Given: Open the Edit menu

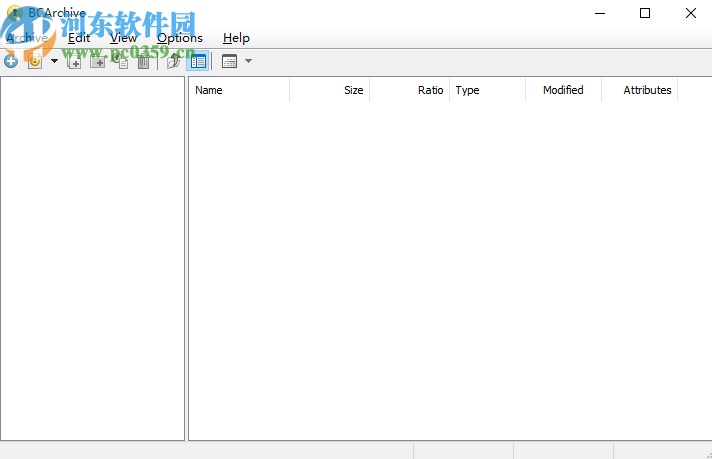Looking at the screenshot, I should click(79, 38).
